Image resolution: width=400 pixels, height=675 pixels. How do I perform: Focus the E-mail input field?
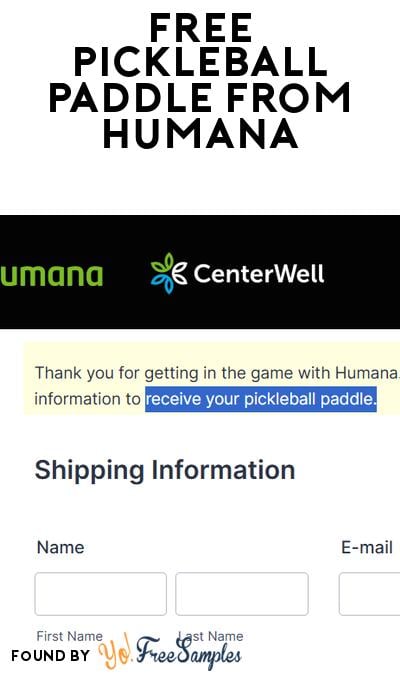point(369,594)
